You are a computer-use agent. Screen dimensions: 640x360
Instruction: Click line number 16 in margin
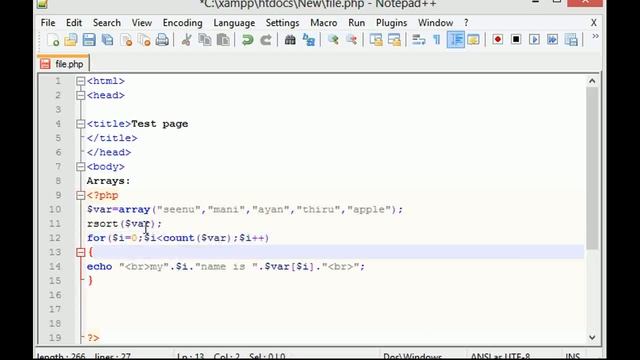[56, 295]
